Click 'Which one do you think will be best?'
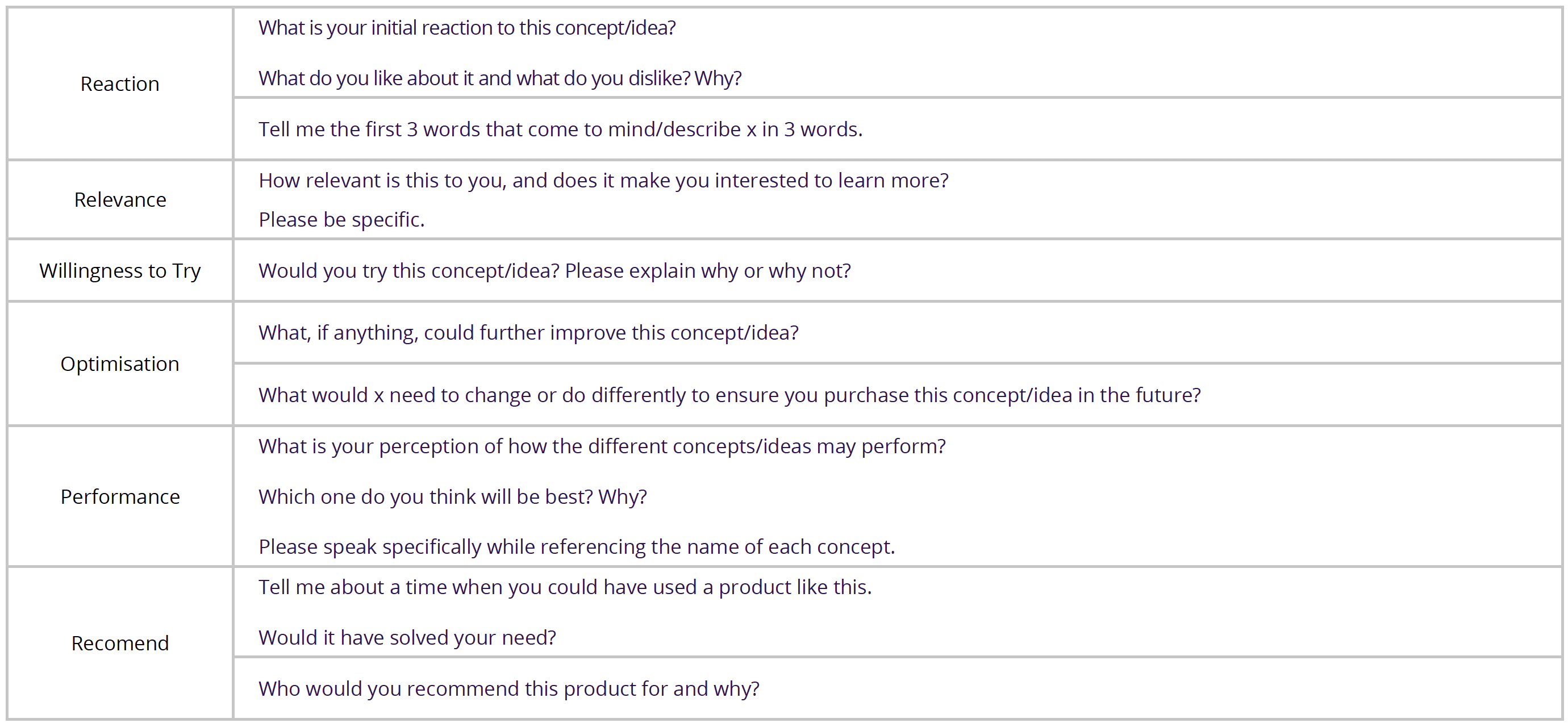This screenshot has height=727, width=1568. pyautogui.click(x=452, y=497)
